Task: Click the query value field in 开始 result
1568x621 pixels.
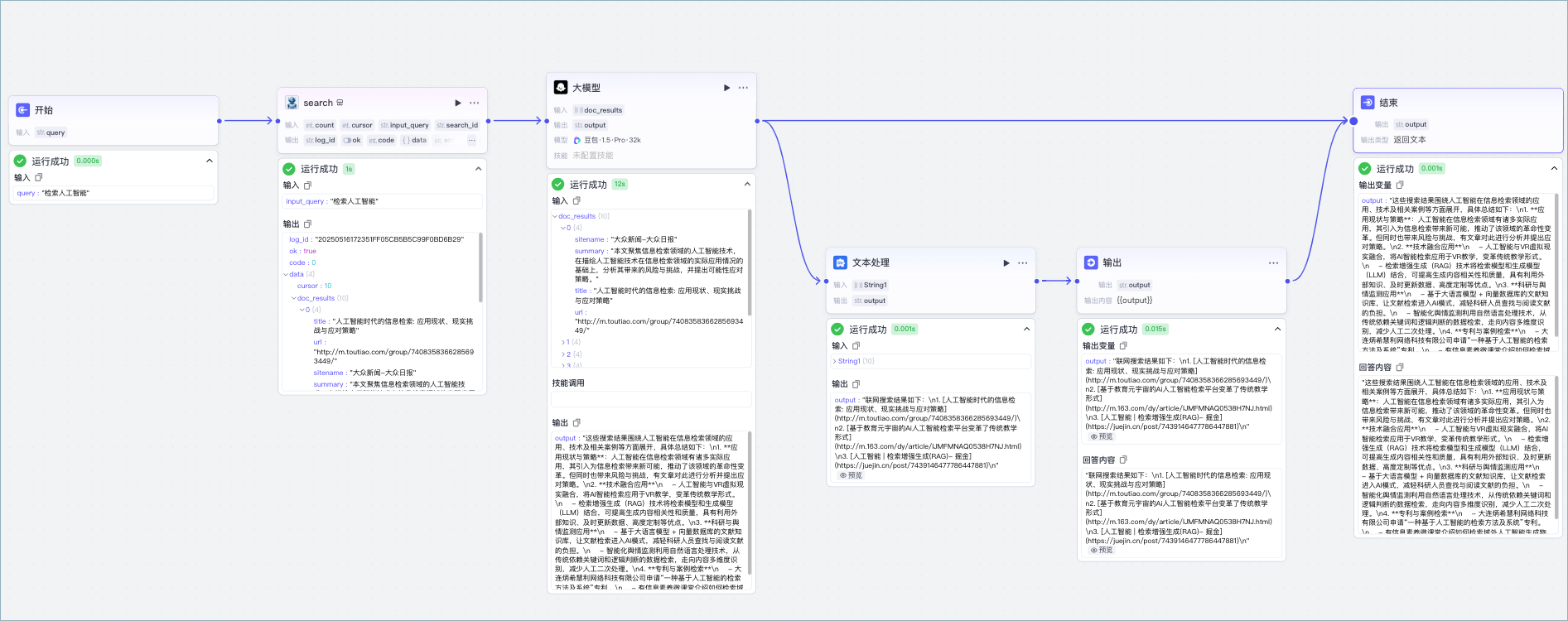Action: pyautogui.click(x=113, y=193)
